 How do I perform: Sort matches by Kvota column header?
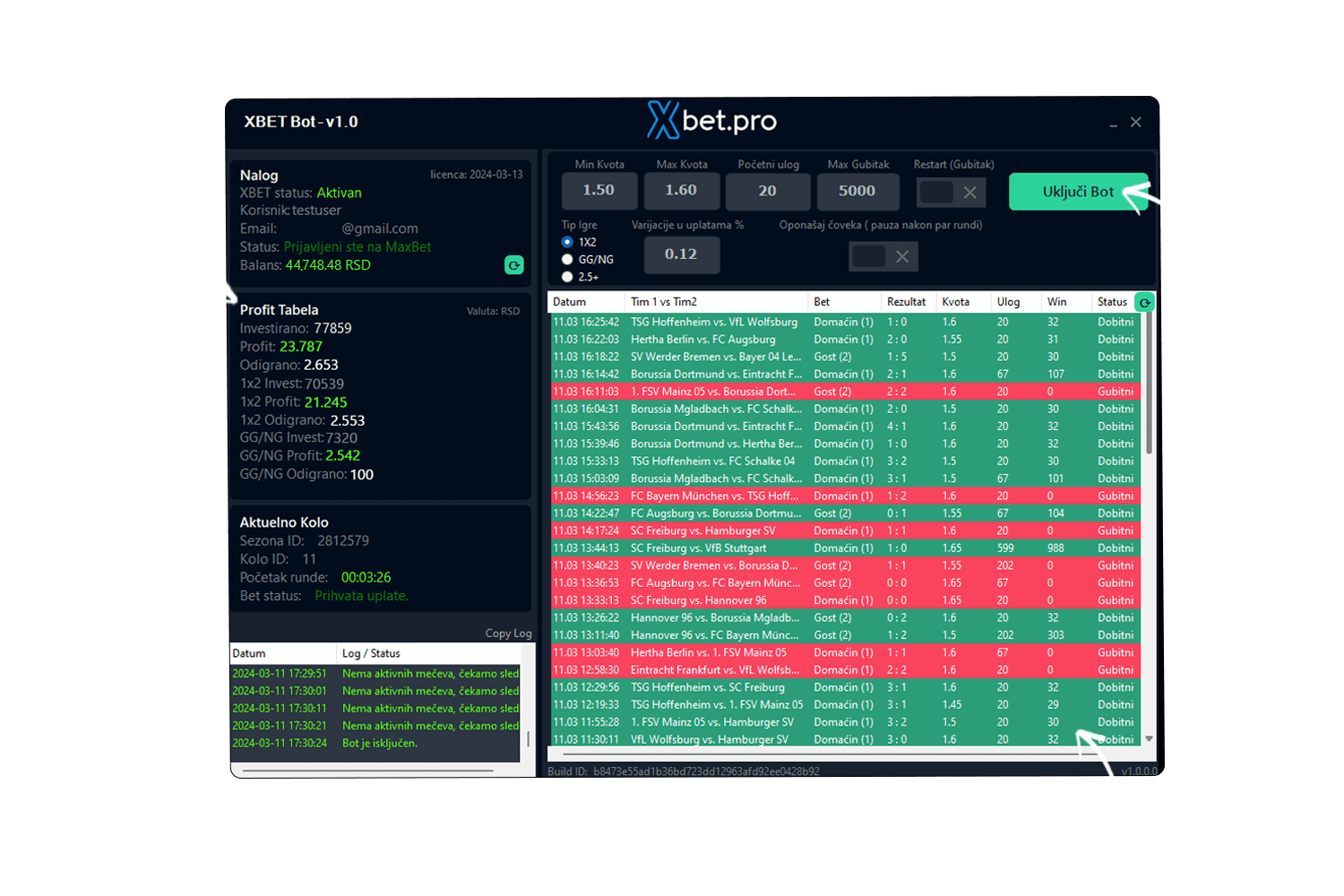pyautogui.click(x=955, y=302)
